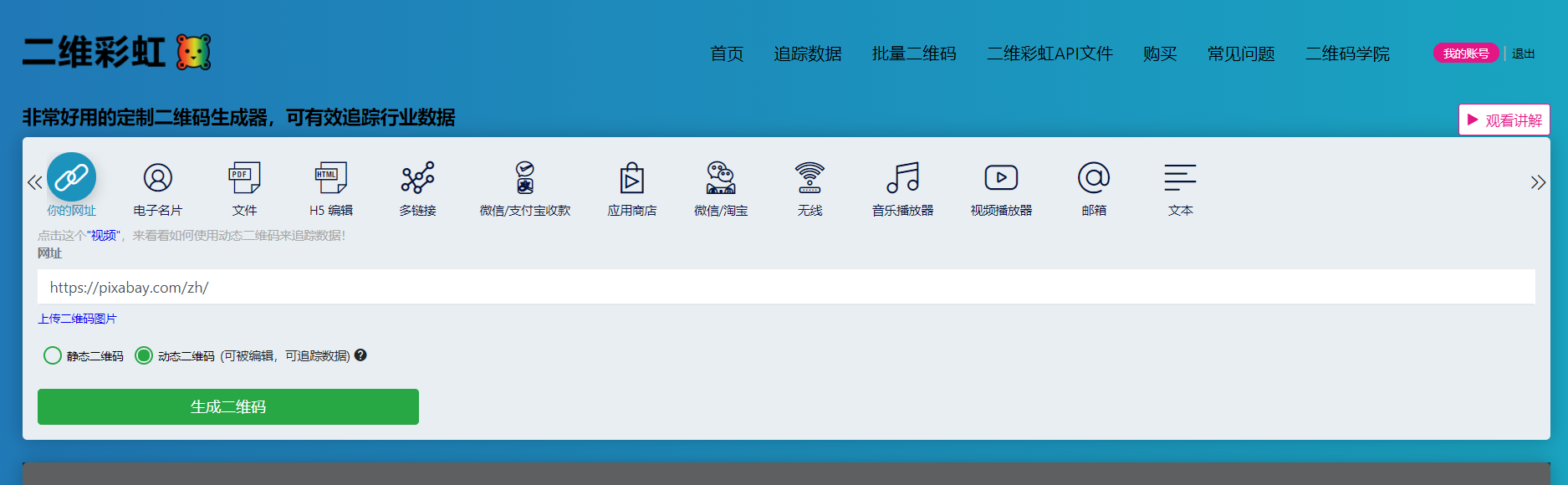
Task: Open the 常见问题 menu item
Action: 1241,54
